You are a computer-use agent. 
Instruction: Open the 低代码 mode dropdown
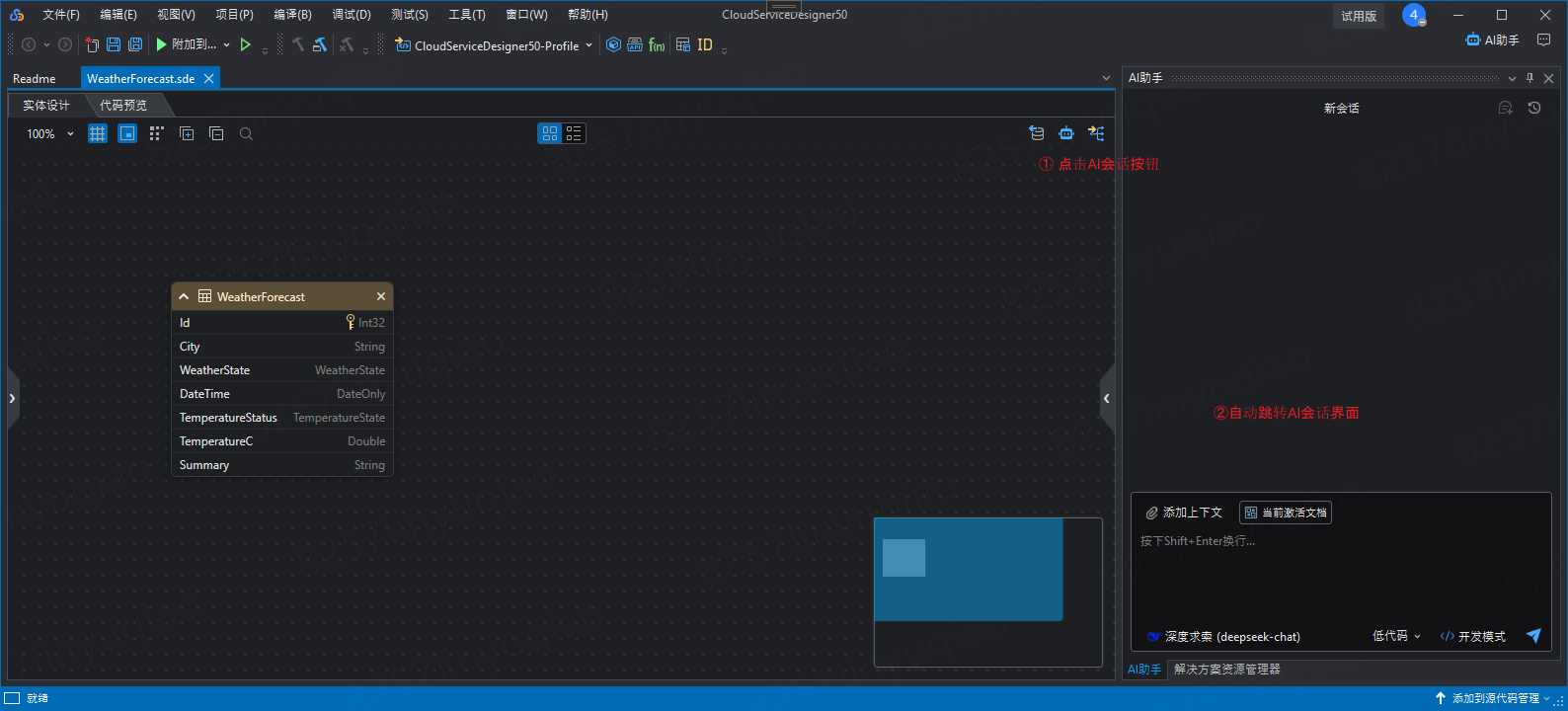pos(1396,636)
